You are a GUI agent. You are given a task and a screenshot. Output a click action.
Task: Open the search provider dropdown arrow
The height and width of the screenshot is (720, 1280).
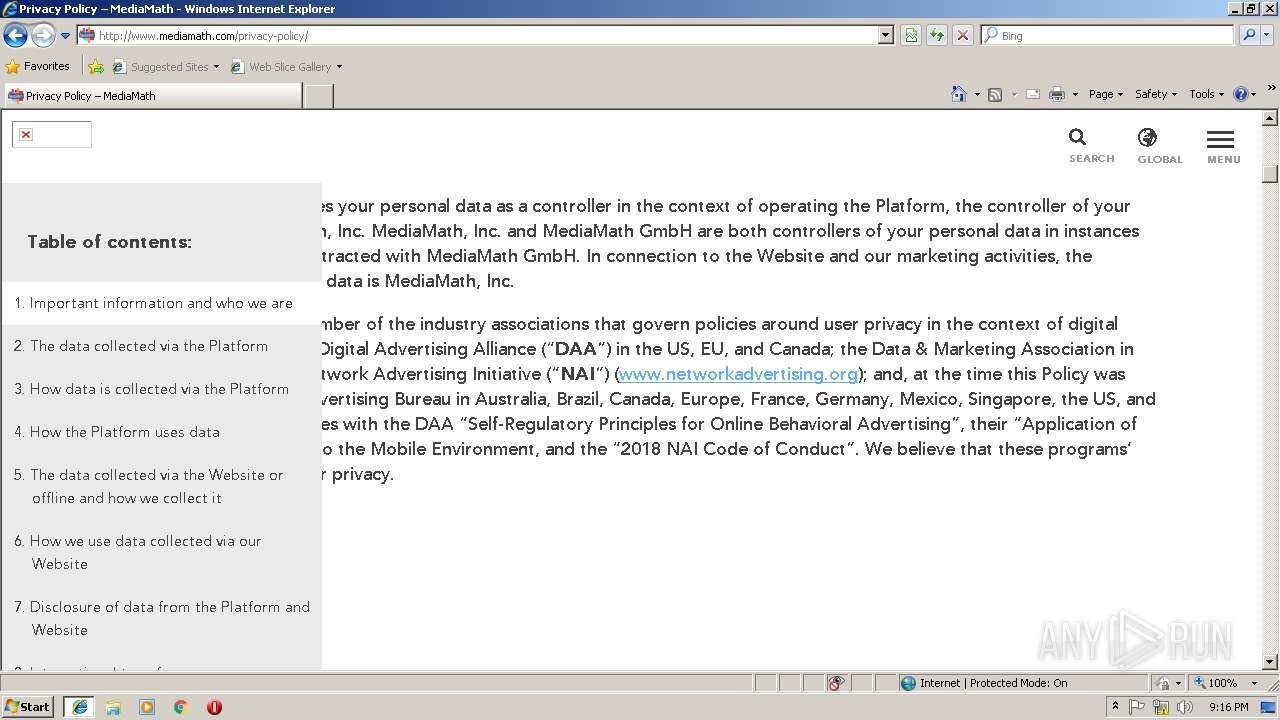[x=1268, y=35]
